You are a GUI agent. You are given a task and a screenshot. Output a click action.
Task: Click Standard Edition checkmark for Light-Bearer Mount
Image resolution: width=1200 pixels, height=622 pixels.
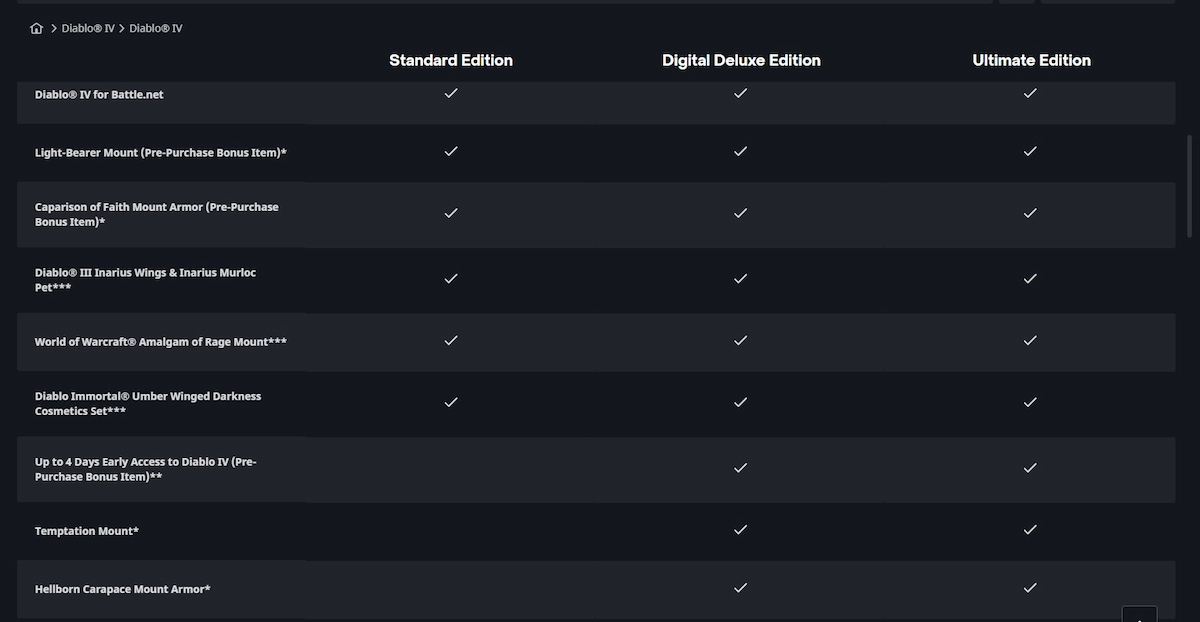point(451,151)
